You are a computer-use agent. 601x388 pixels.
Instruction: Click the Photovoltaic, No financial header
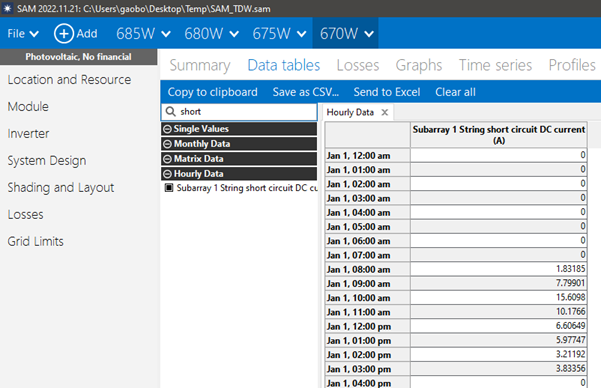click(x=78, y=57)
